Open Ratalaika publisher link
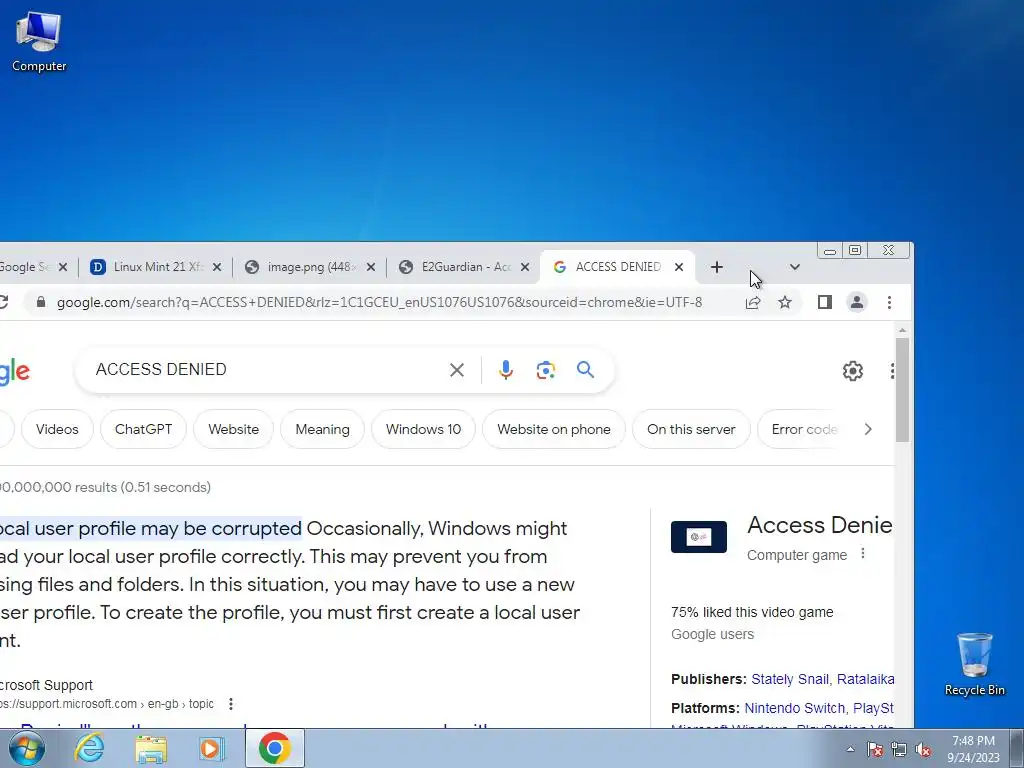Image resolution: width=1024 pixels, height=768 pixels. [x=865, y=679]
